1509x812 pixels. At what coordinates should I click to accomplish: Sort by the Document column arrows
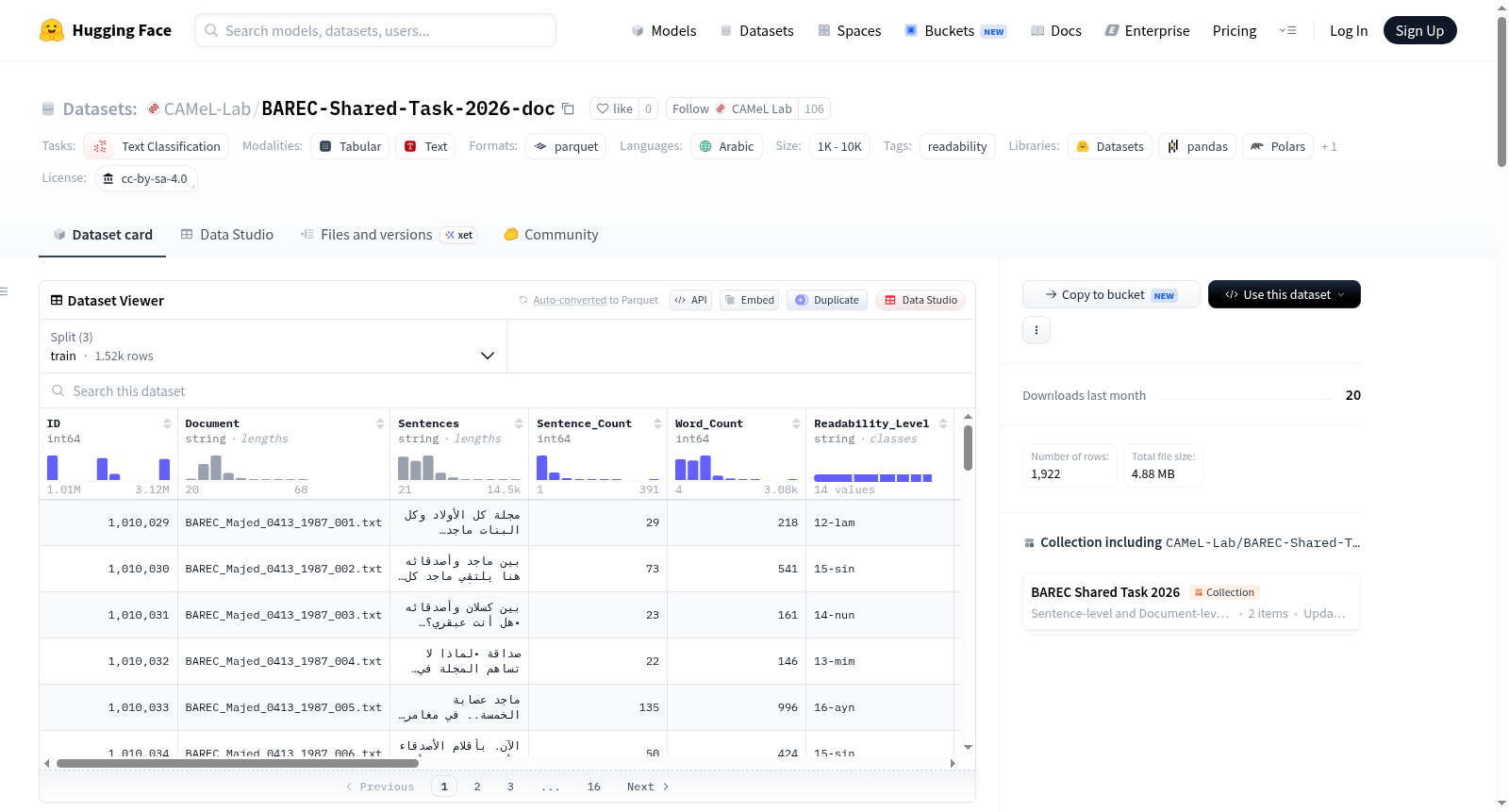380,423
